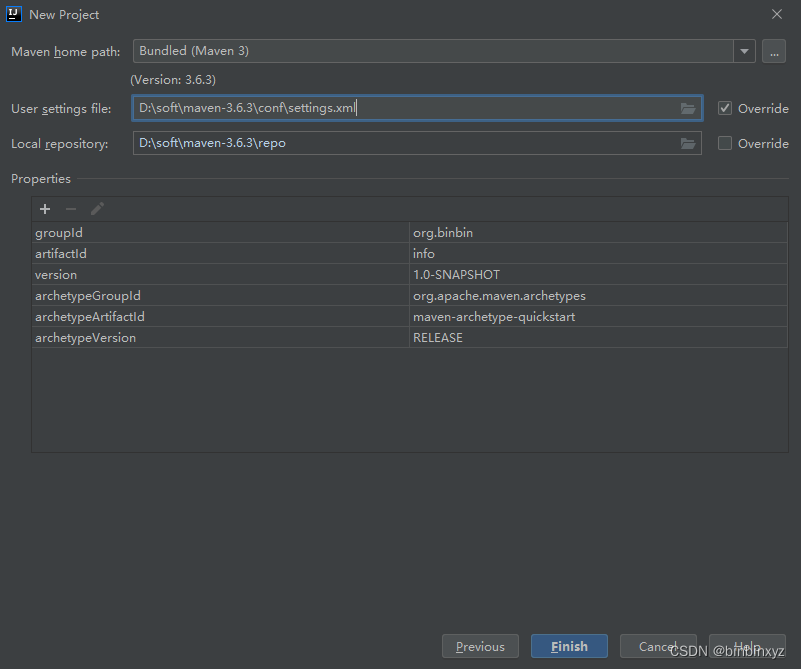The width and height of the screenshot is (801, 669).
Task: Click the info value cell
Action: (598, 253)
